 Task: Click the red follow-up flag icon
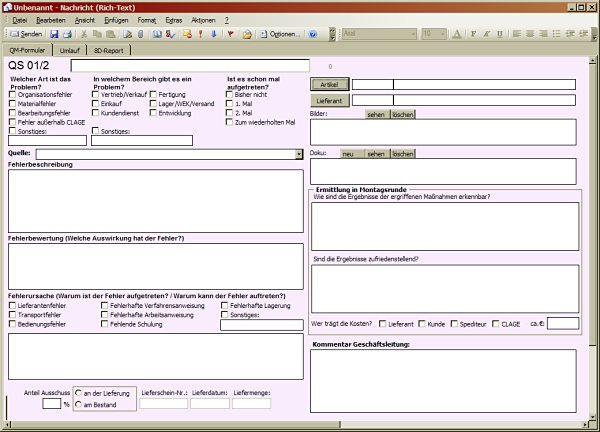click(231, 33)
